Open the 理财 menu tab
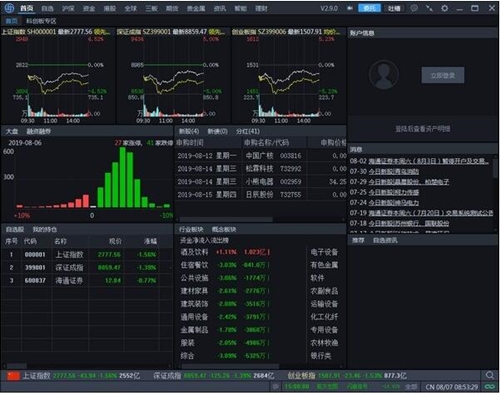This screenshot has height=395, width=500. 261,8
